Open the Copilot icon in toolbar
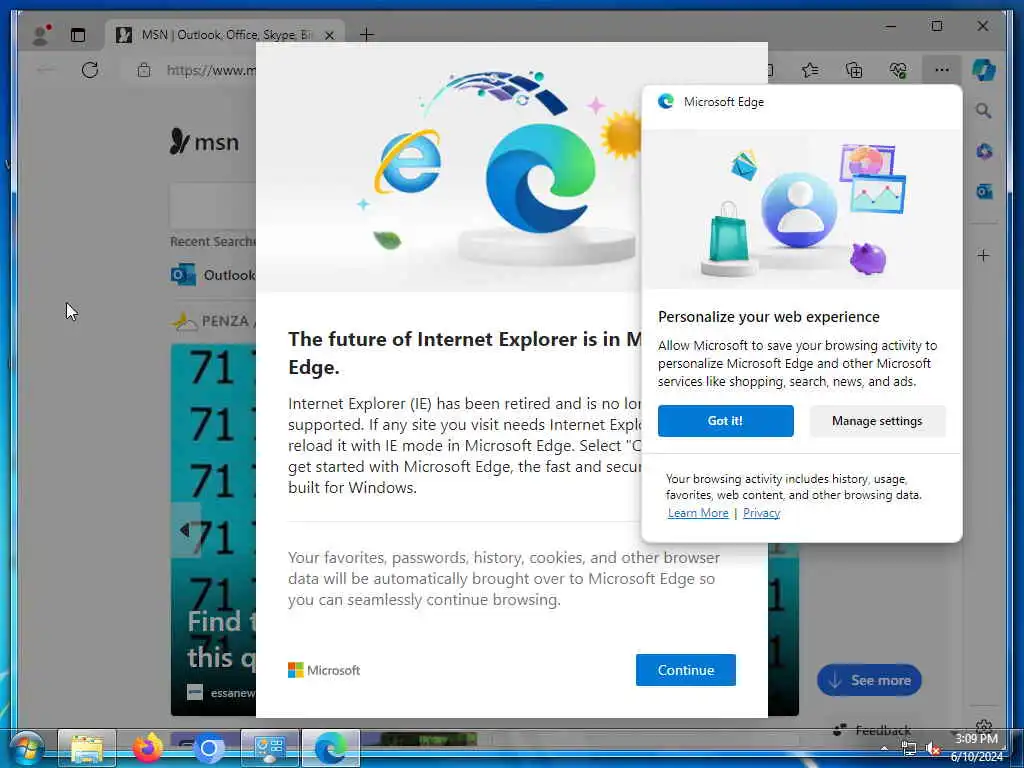Viewport: 1024px width, 768px height. point(983,70)
